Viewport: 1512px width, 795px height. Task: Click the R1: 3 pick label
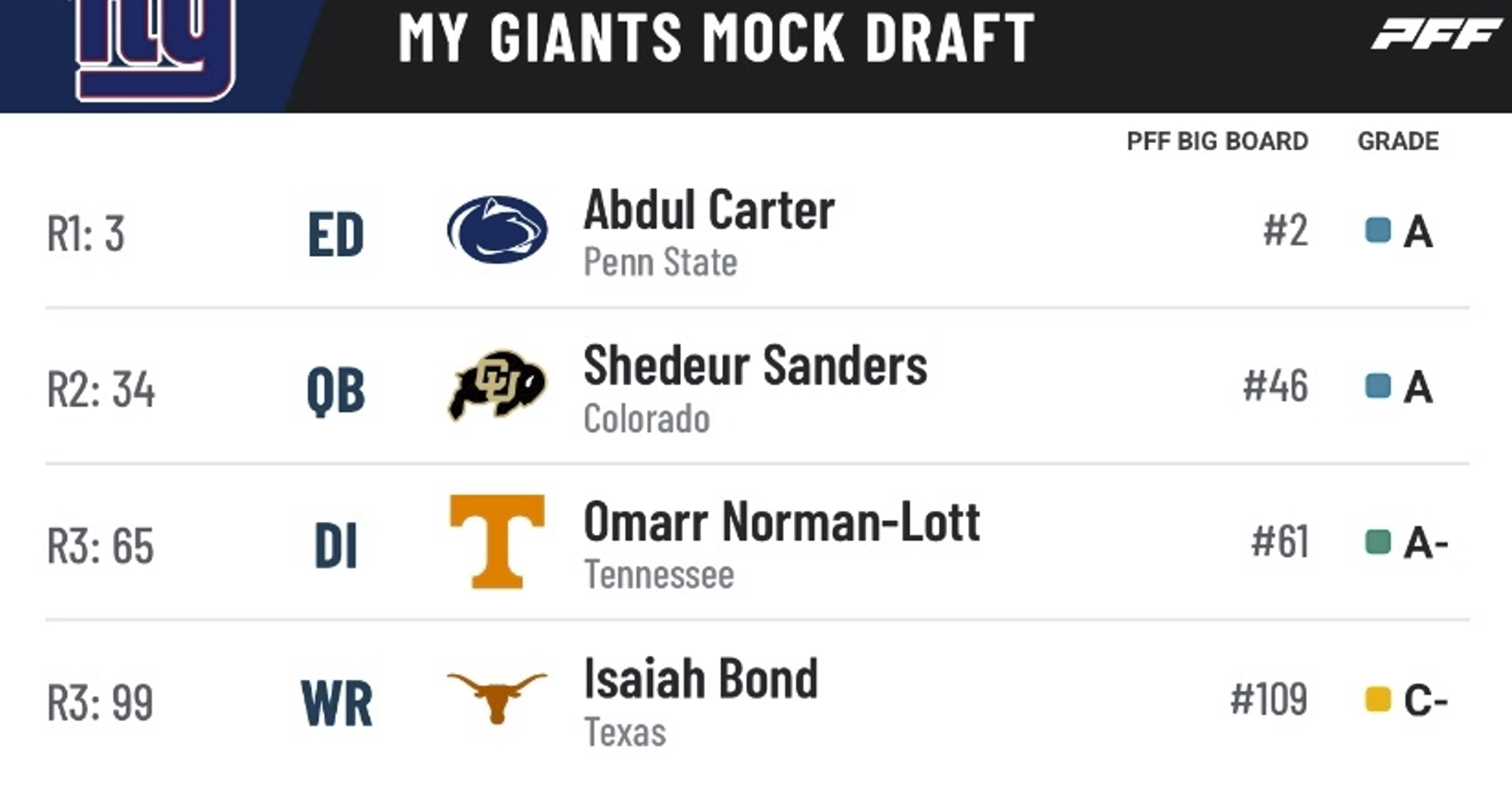pos(86,233)
